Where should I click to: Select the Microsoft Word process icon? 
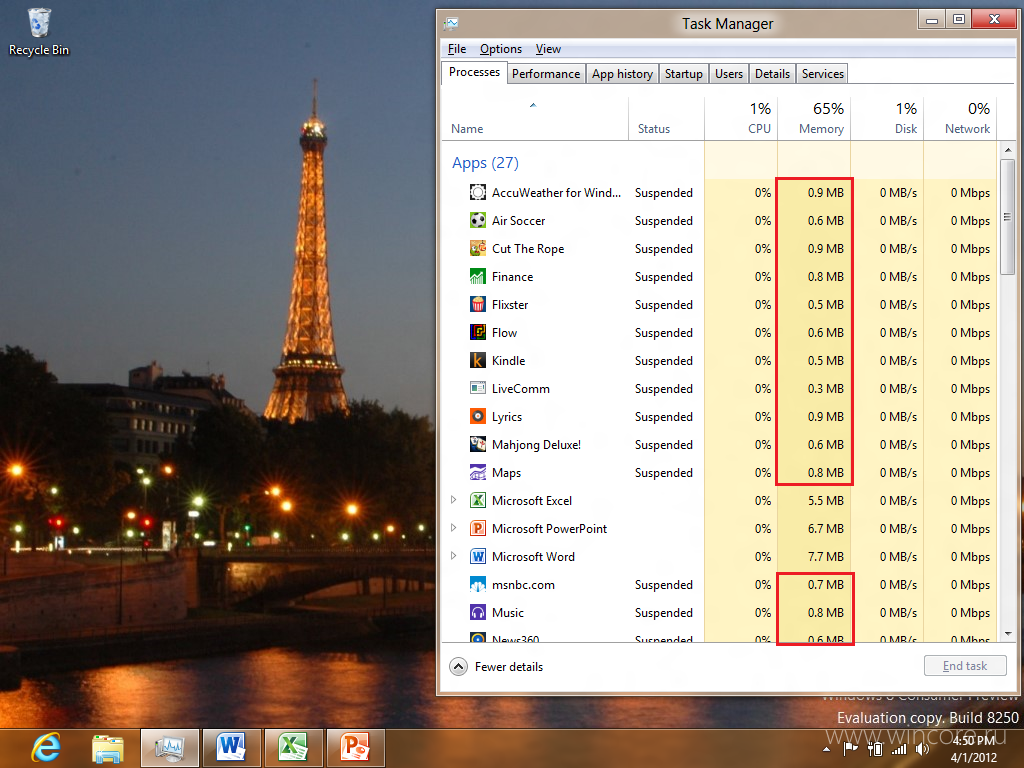pyautogui.click(x=477, y=557)
